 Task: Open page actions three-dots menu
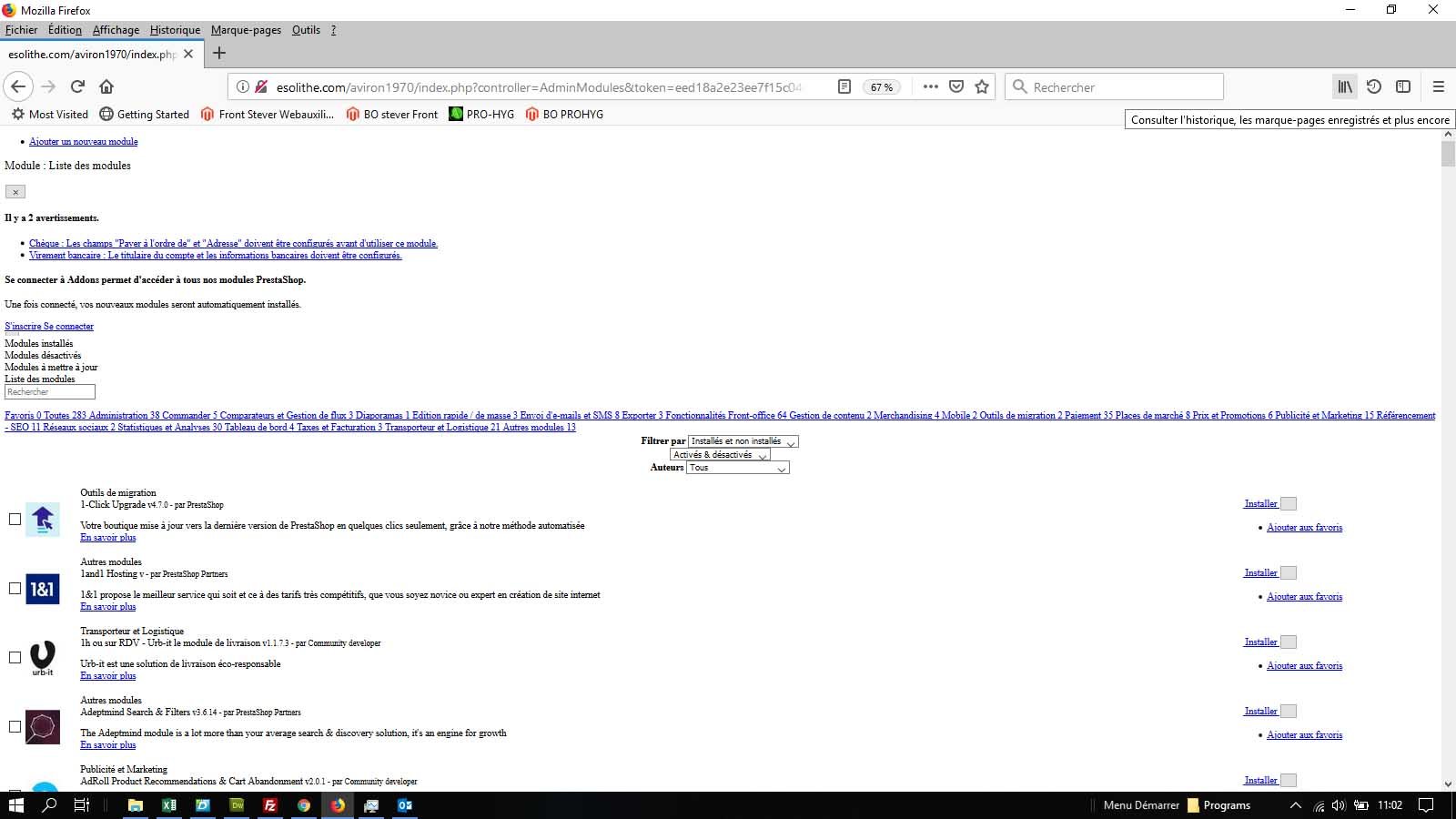point(930,86)
